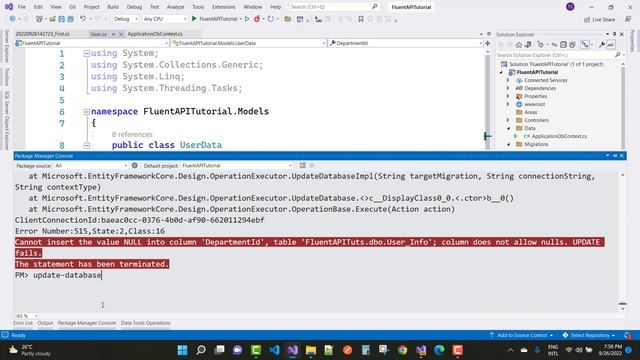Open the console zoom percentage dropdown
Screen dimensions: 640x360
tap(26, 316)
